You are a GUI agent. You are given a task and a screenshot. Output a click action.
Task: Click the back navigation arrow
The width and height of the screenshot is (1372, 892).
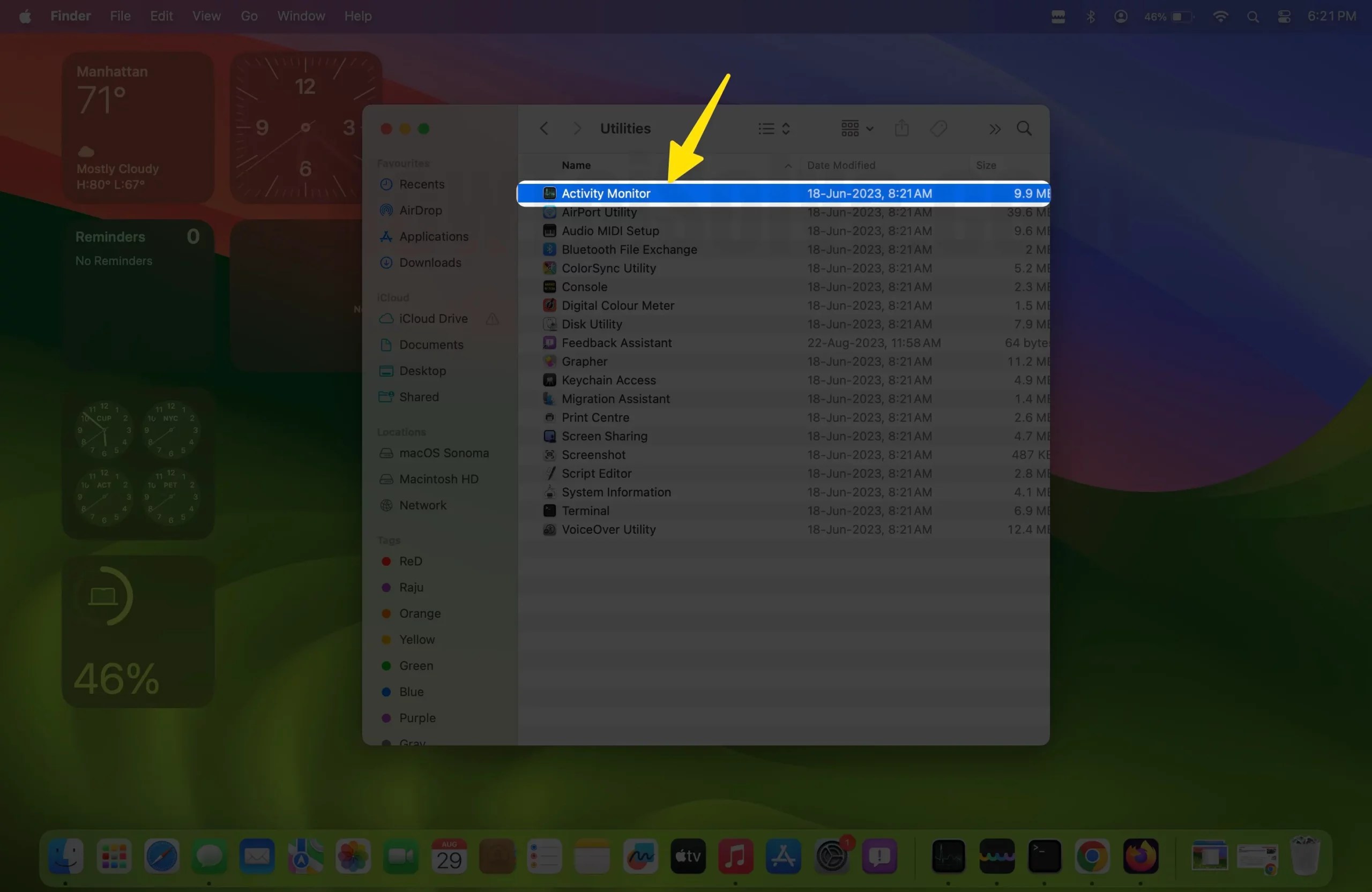click(543, 128)
